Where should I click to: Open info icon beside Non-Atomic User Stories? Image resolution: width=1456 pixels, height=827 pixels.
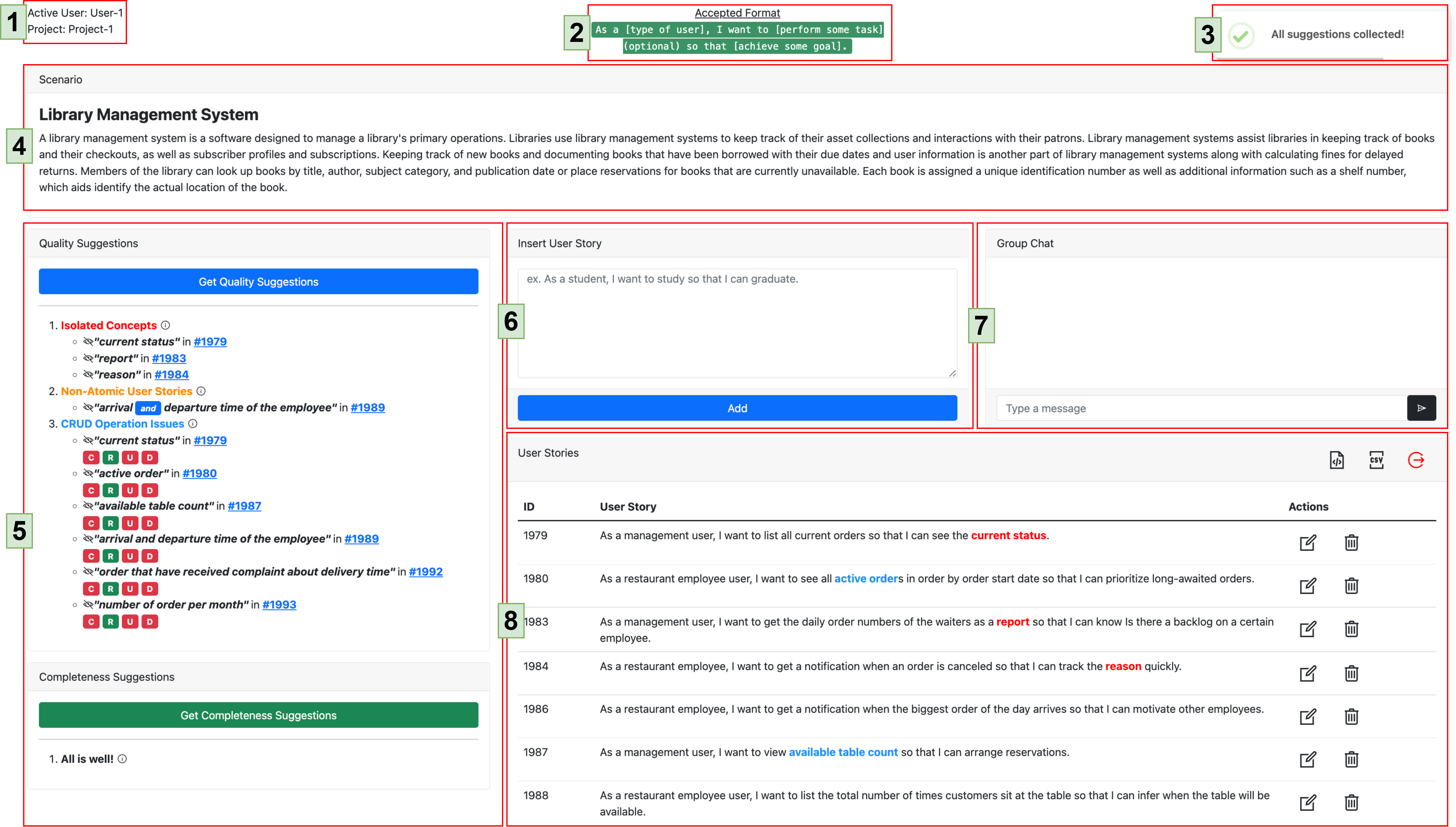click(201, 391)
